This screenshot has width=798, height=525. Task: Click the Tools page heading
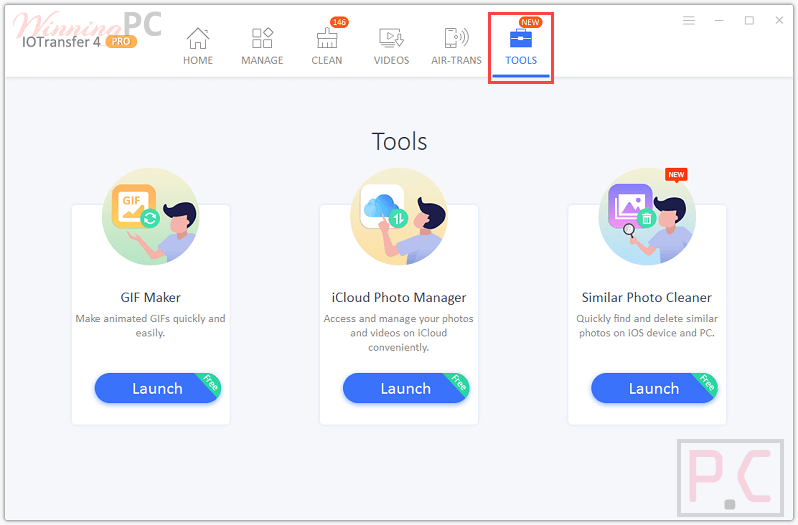pyautogui.click(x=399, y=141)
